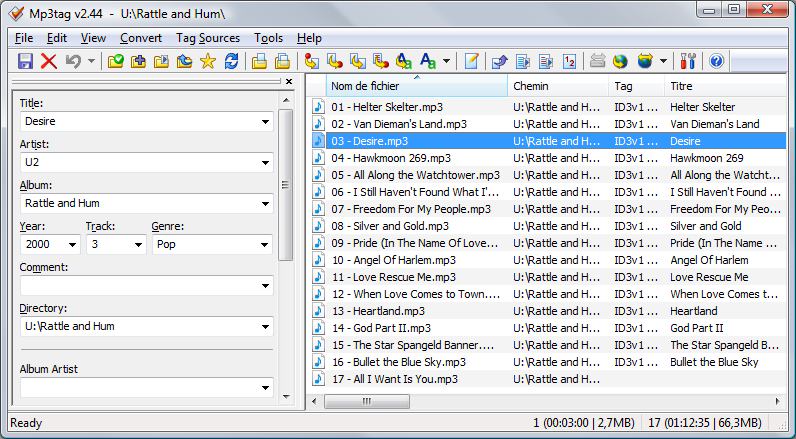Sort by the Chemin column header
This screenshot has width=796, height=439.
558,86
